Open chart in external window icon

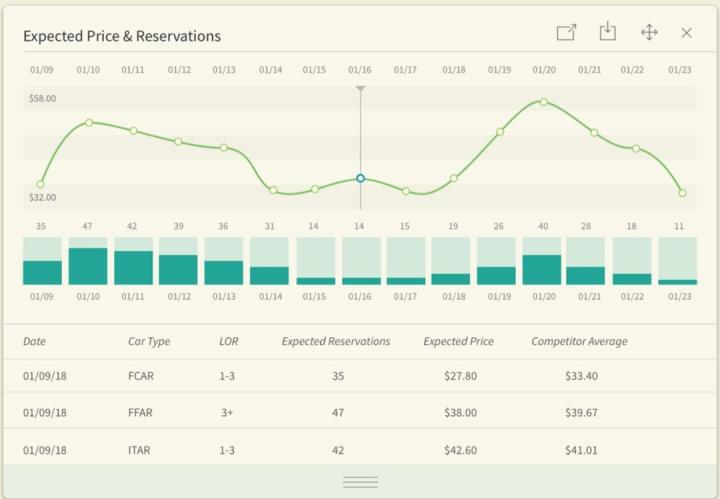click(566, 33)
